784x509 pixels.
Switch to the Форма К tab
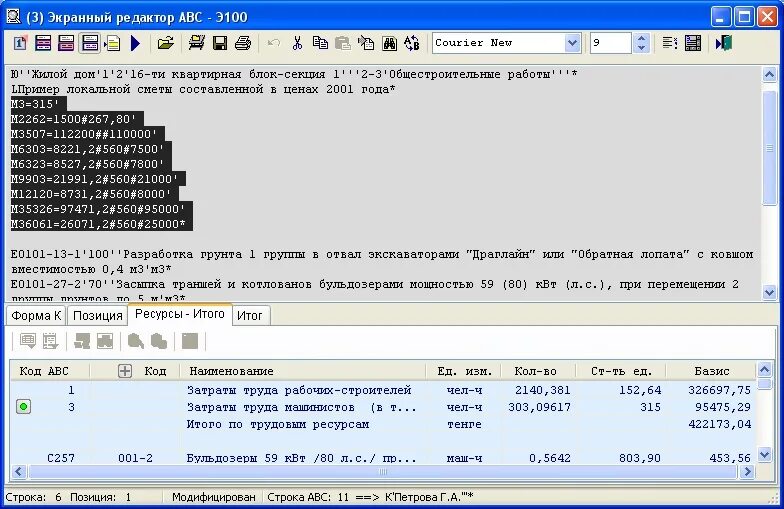tap(36, 316)
